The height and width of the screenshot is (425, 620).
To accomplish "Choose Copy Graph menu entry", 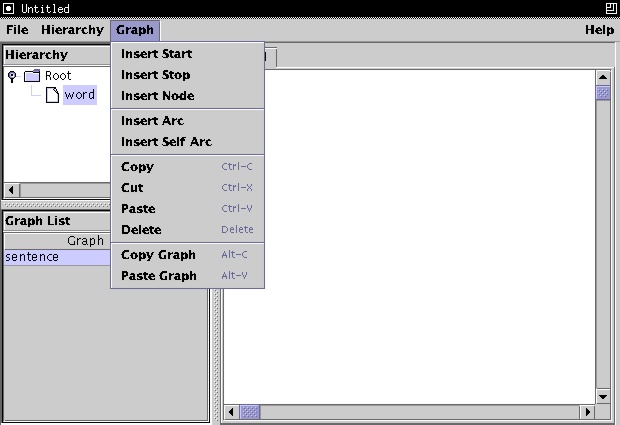I will (187, 255).
